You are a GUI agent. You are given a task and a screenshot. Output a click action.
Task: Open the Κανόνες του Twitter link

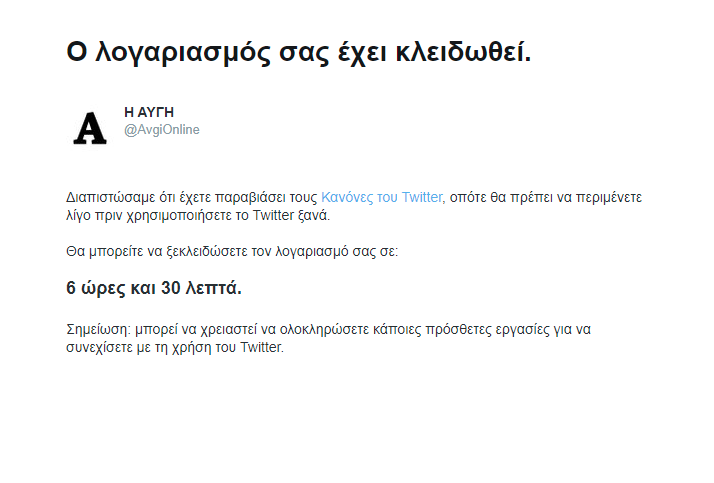382,198
